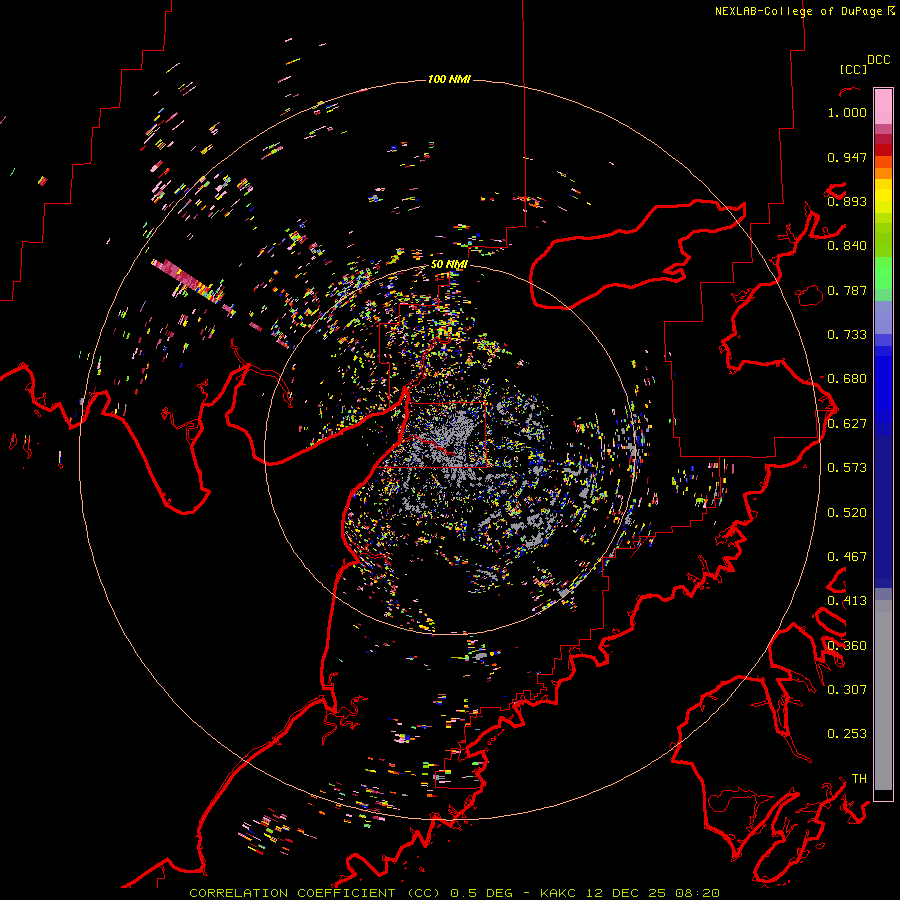Click the 0.893 scale value
Viewport: 900px width, 900px height.
pos(847,201)
